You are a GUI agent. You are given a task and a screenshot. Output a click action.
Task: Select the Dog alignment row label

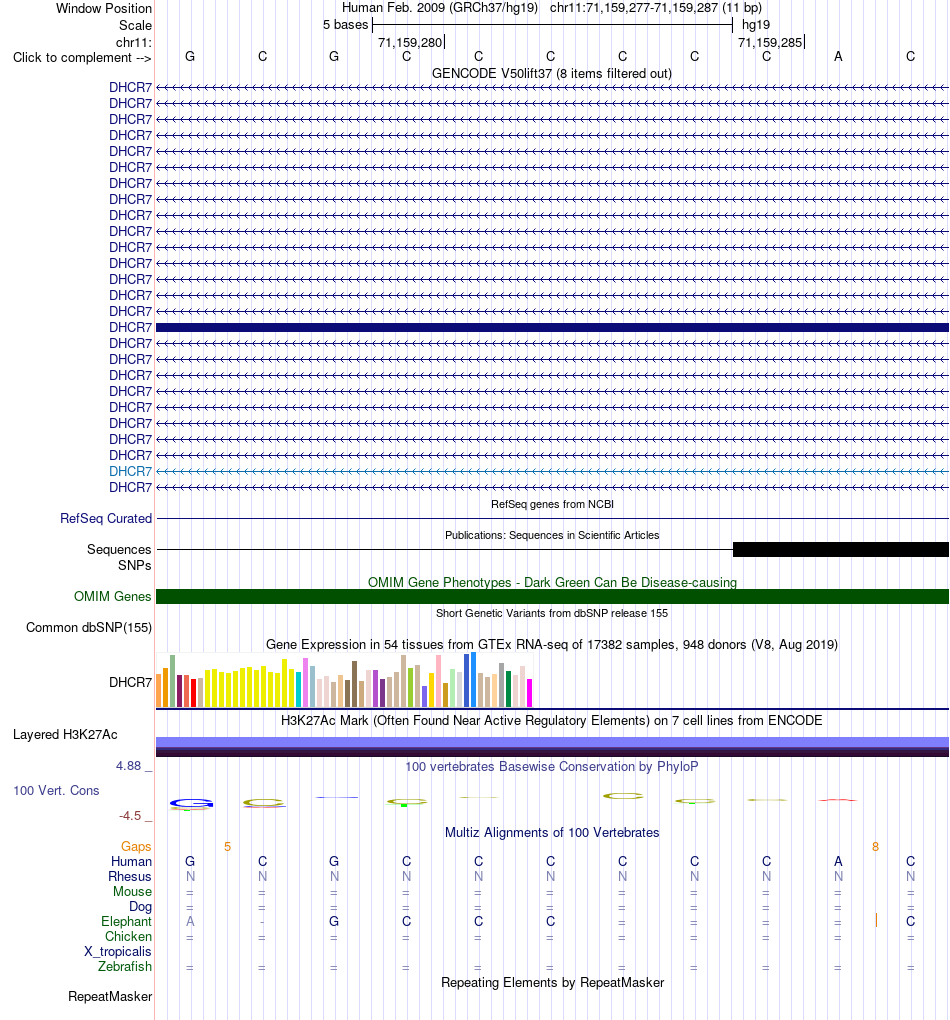click(x=141, y=906)
